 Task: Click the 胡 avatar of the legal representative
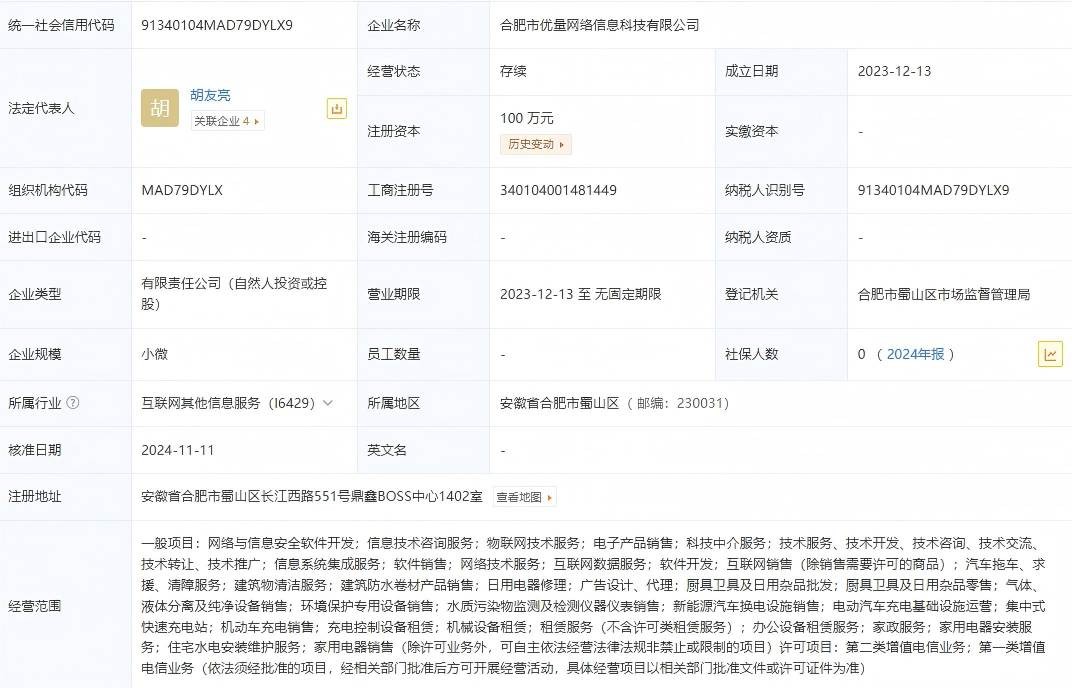tap(160, 108)
